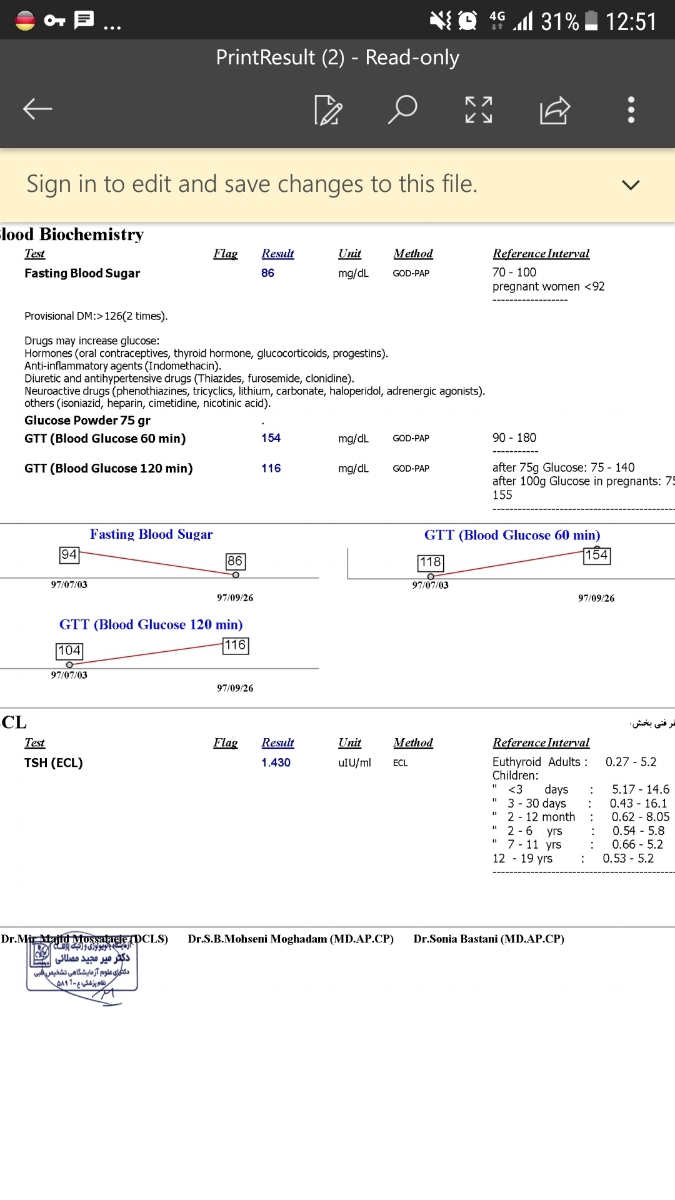Tap 'Euthyroid Adults :' reference text
Screen dimensions: 675x1200
[x=540, y=762]
